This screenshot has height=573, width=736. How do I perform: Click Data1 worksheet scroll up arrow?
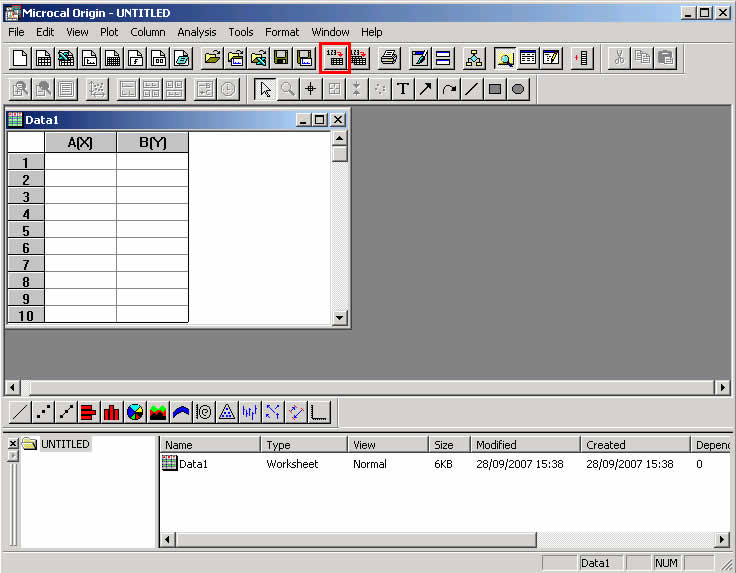pos(339,138)
